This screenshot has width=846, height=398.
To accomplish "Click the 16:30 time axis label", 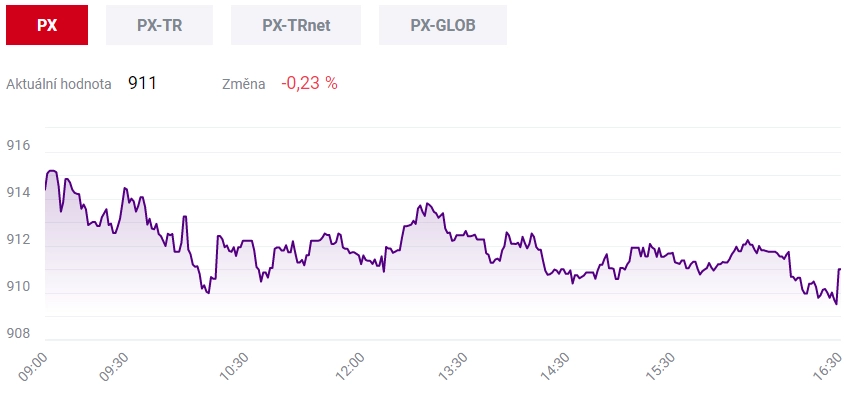I will (828, 366).
